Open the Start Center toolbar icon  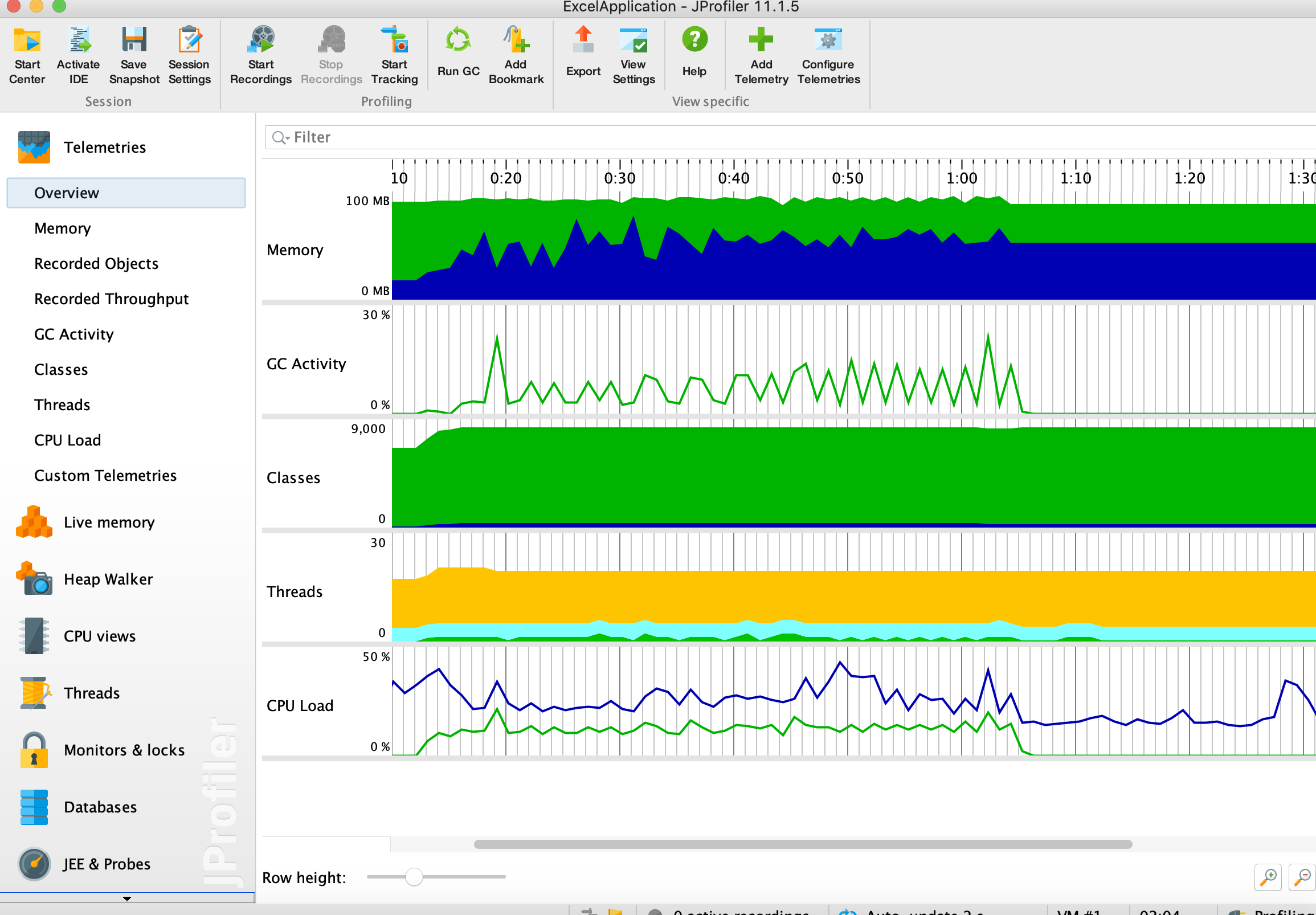(x=27, y=40)
